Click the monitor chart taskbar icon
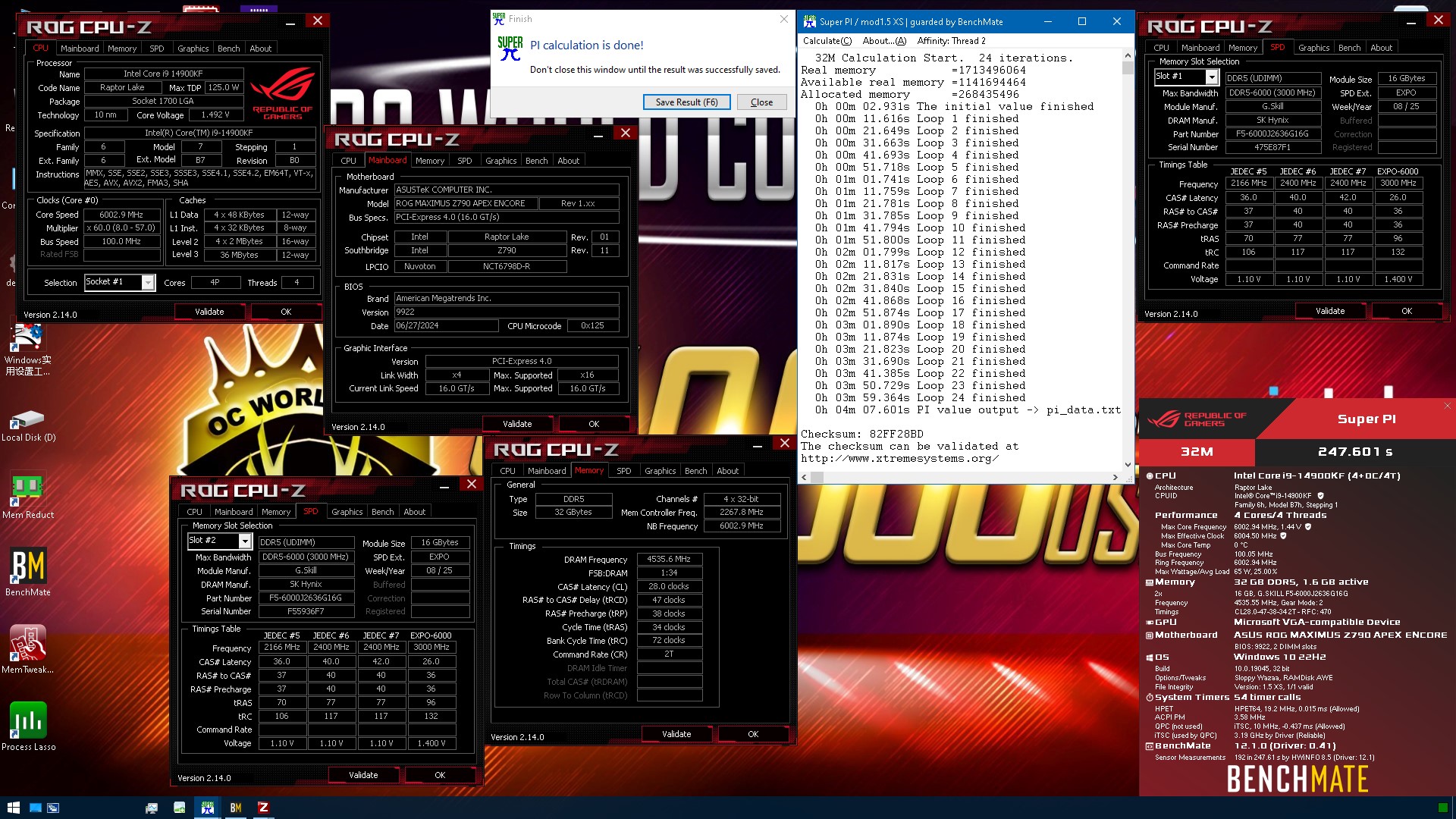Screen dimensions: 1456x819 pos(152,808)
